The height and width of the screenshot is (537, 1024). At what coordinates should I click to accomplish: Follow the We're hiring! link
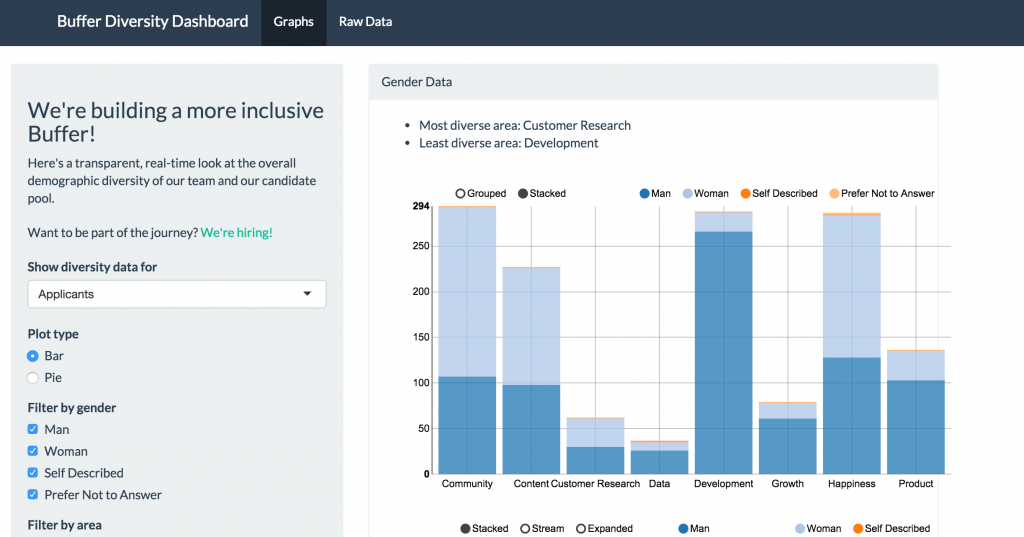point(236,233)
